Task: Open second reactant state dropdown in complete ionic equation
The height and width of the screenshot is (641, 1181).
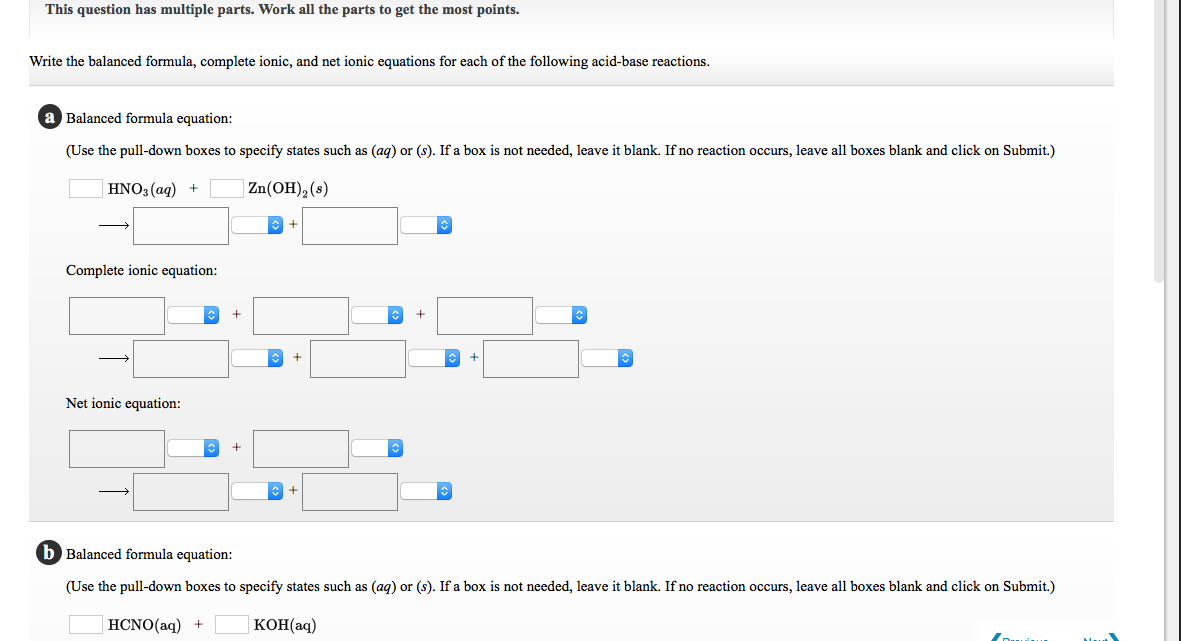Action: click(376, 314)
